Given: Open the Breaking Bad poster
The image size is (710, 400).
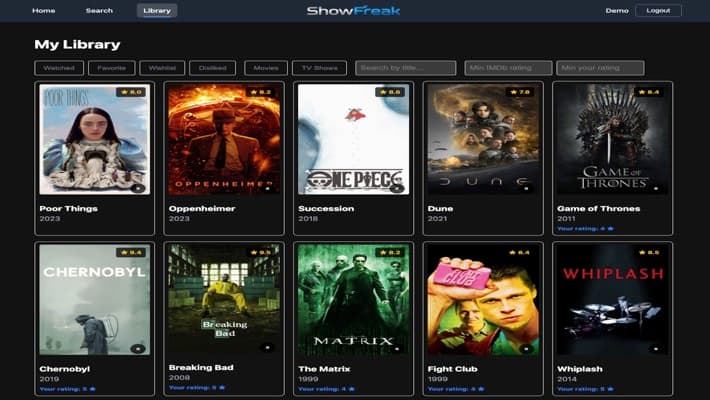Looking at the screenshot, I should tap(224, 299).
